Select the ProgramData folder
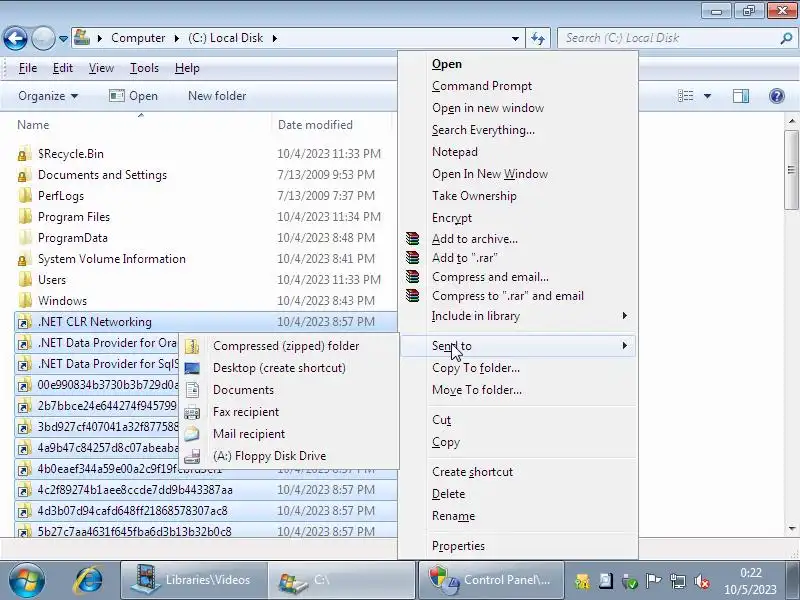Screen dimensions: 800x600 [72, 238]
